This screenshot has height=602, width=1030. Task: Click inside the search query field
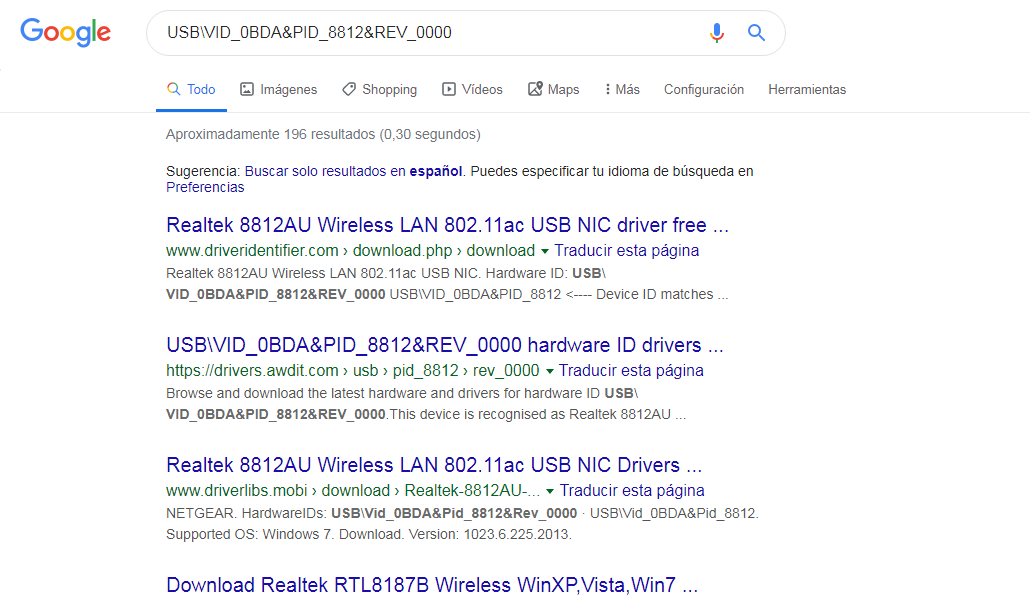coord(427,33)
